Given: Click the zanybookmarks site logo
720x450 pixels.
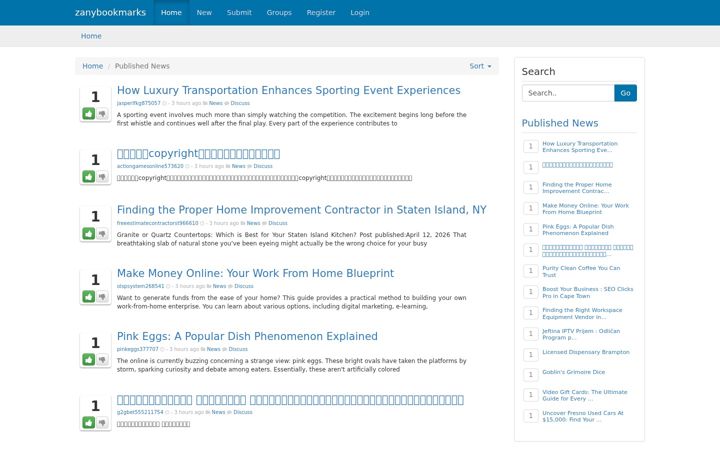Looking at the screenshot, I should [110, 12].
